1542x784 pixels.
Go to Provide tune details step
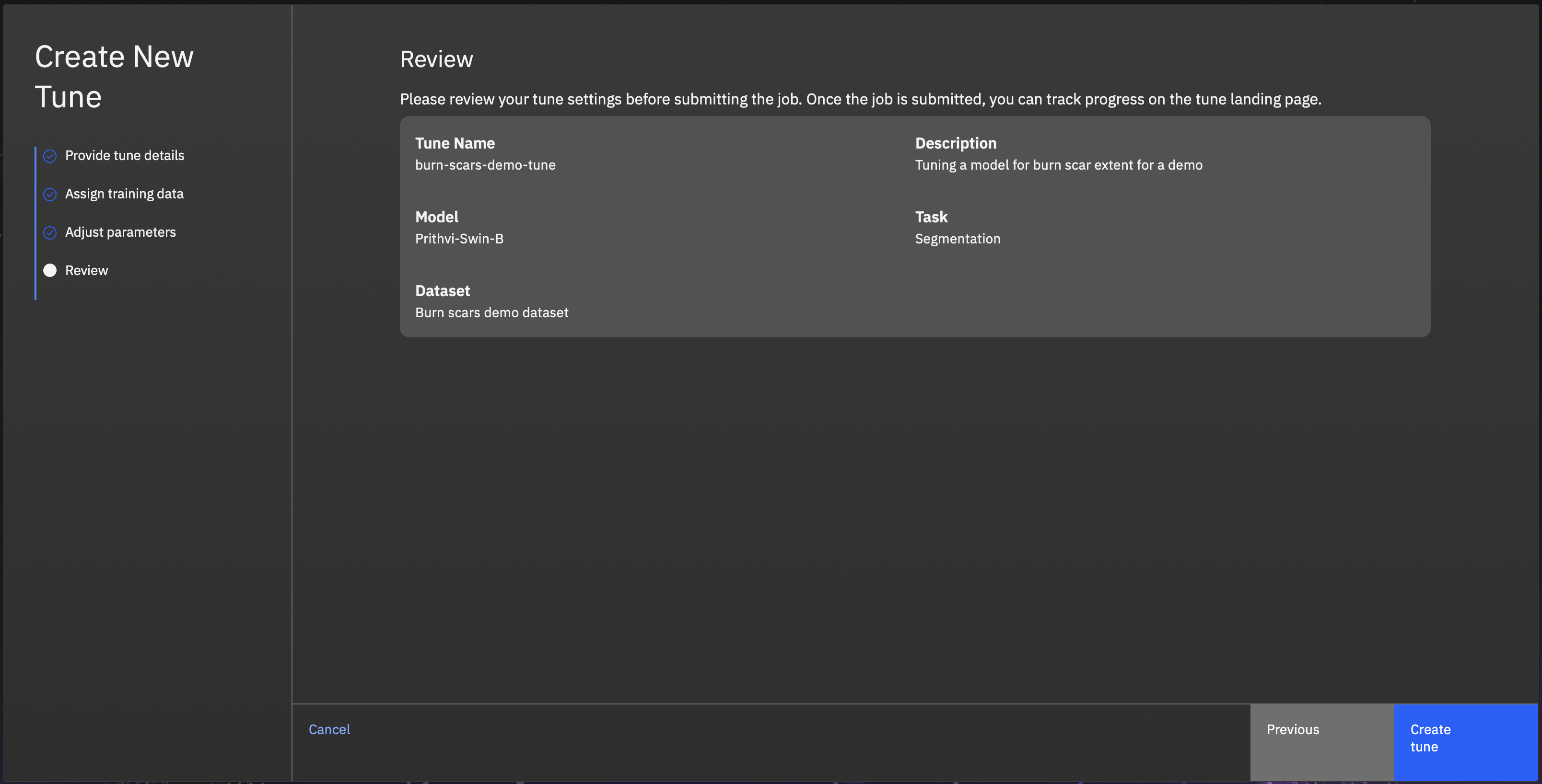pyautogui.click(x=125, y=156)
